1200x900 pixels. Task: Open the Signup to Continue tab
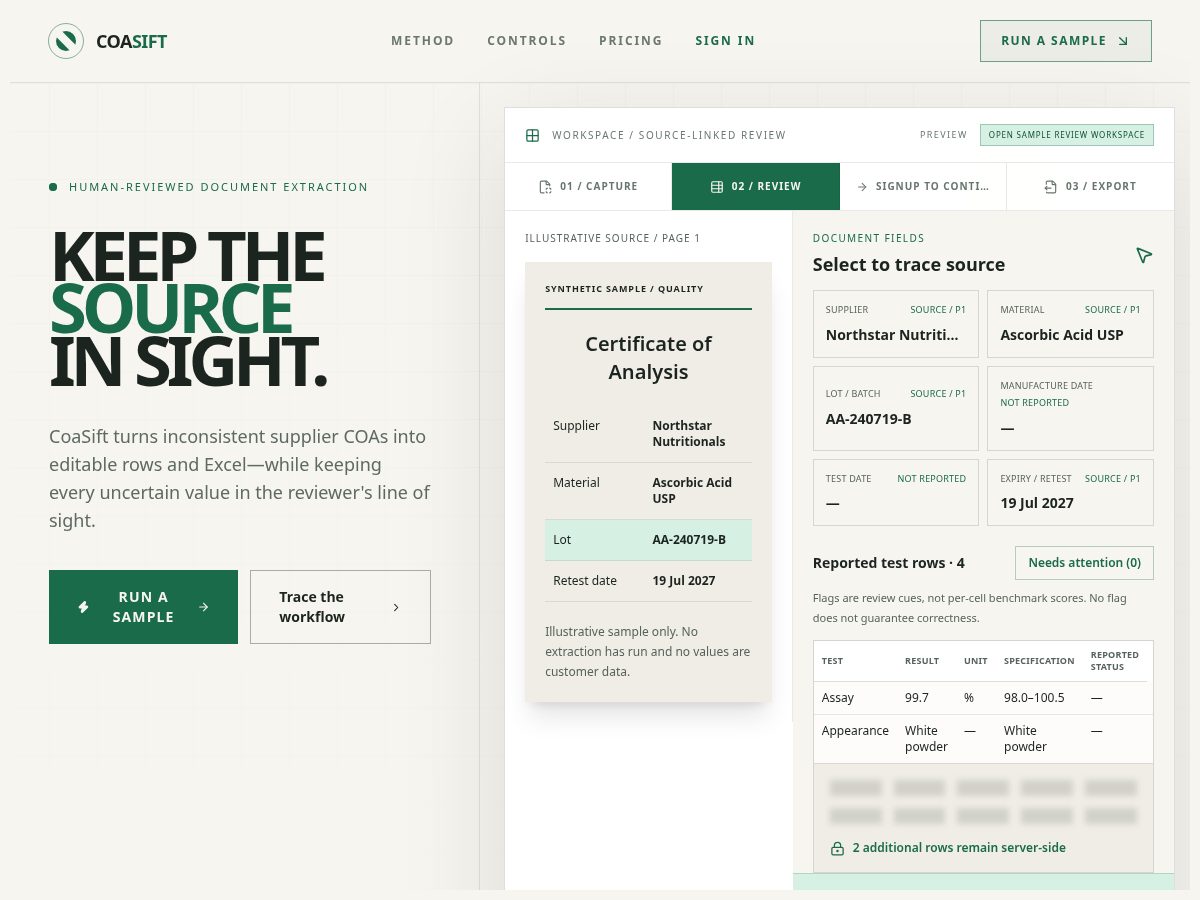coord(923,187)
